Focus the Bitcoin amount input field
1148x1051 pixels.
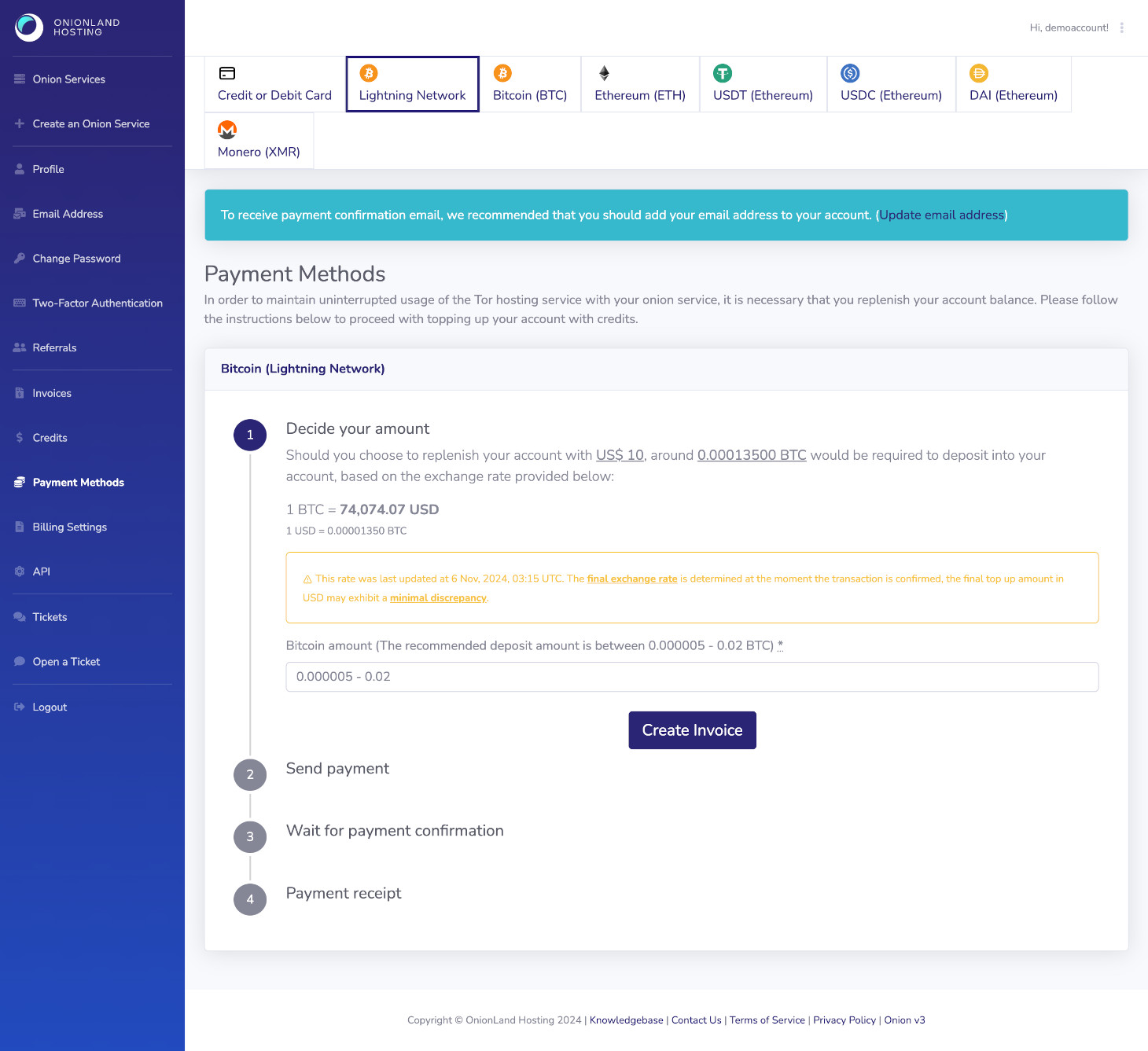[692, 677]
